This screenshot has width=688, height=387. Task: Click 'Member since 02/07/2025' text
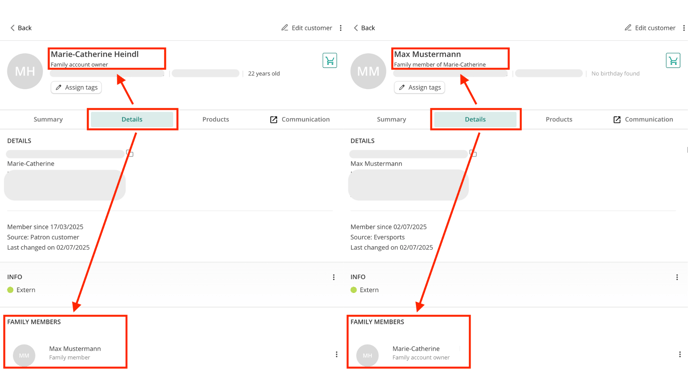388,227
